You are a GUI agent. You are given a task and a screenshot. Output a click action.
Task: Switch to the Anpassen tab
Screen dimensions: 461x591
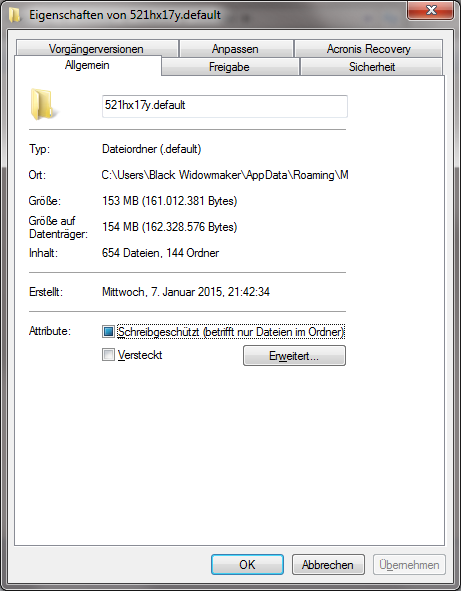(x=236, y=49)
